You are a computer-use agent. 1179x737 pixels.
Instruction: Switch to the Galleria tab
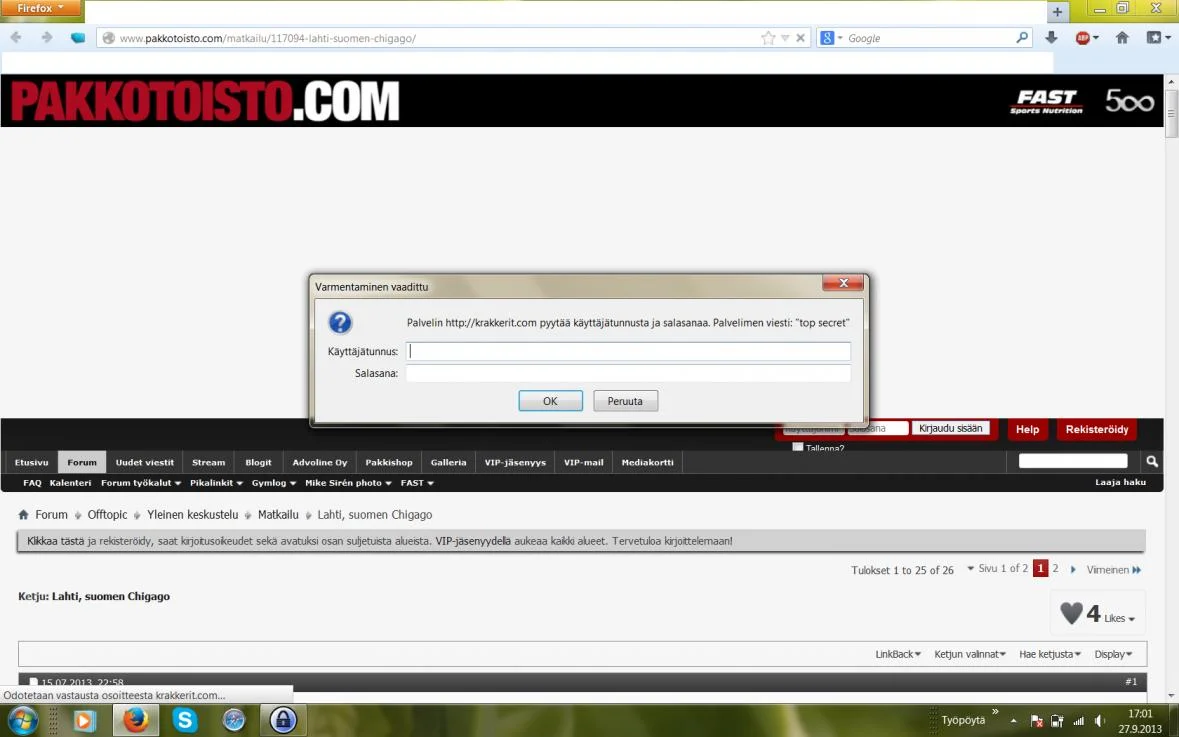[448, 462]
